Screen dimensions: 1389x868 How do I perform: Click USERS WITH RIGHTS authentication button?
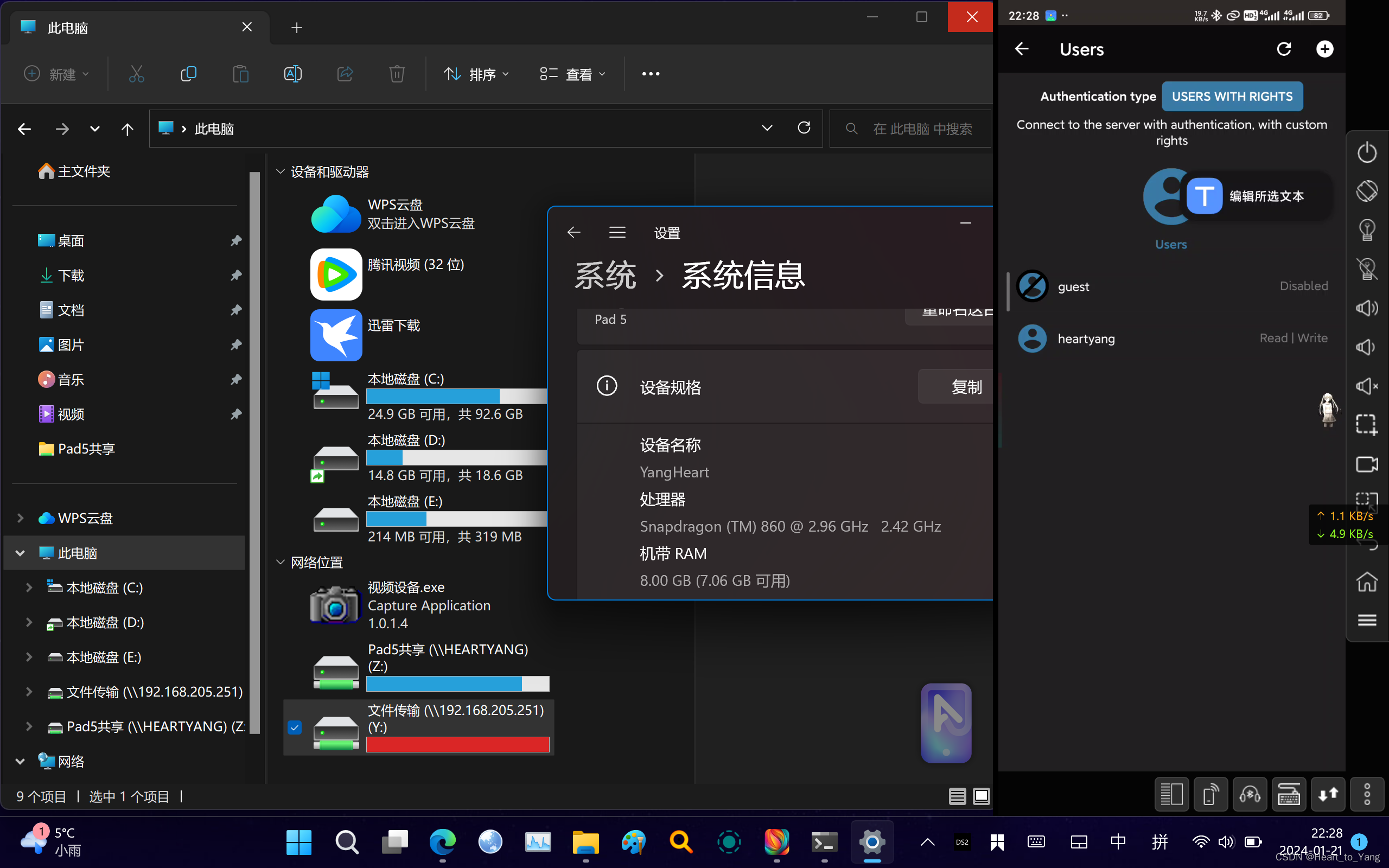pos(1232,97)
